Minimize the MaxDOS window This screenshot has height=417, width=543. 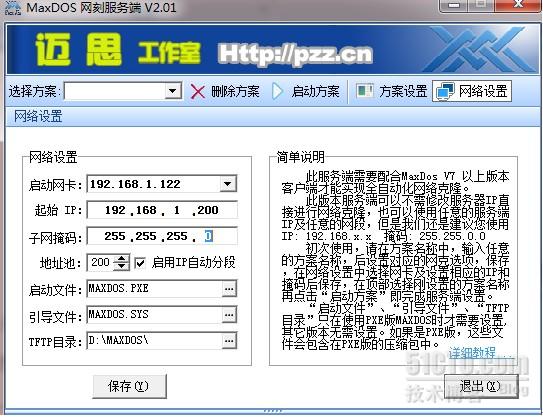[454, 5]
